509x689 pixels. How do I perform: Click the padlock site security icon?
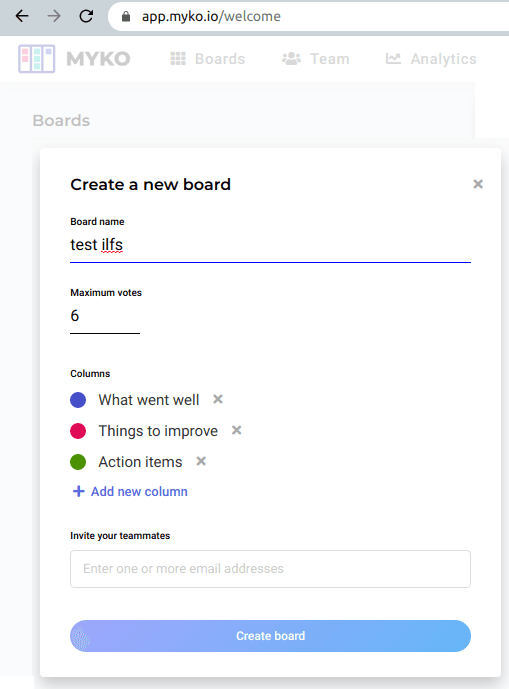click(126, 17)
